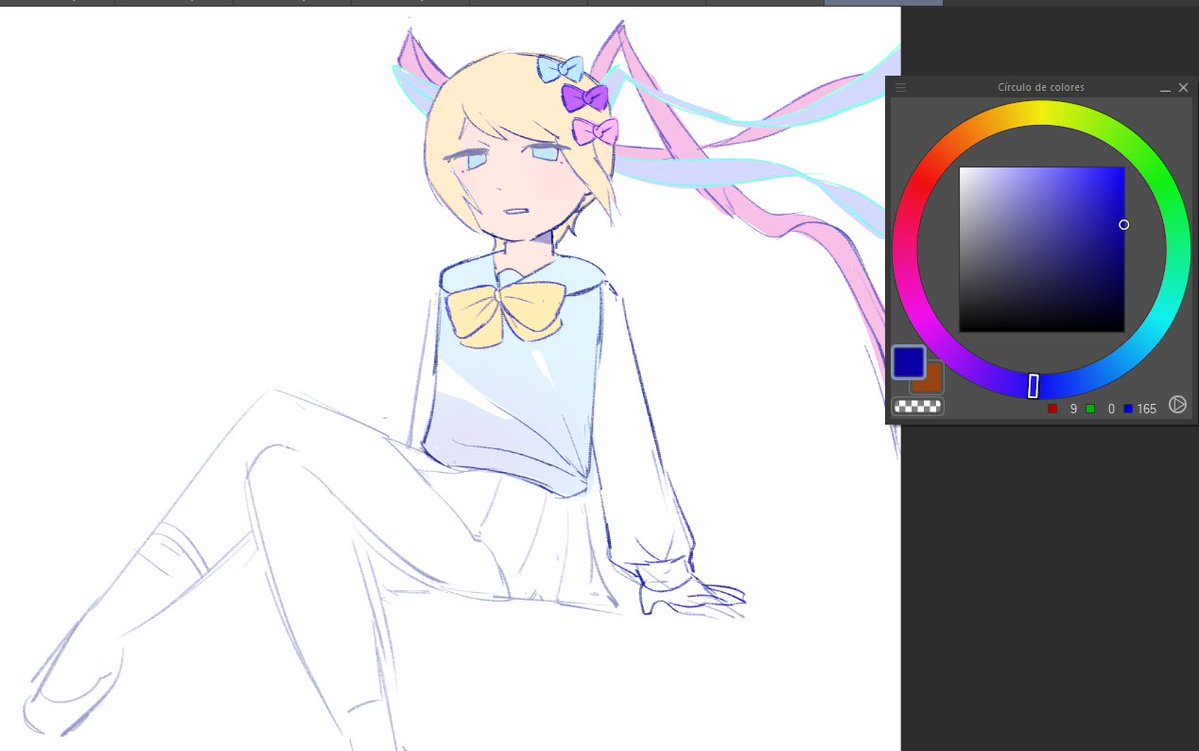Close the Círculo de colores panel
Viewport: 1199px width, 751px height.
[1183, 88]
